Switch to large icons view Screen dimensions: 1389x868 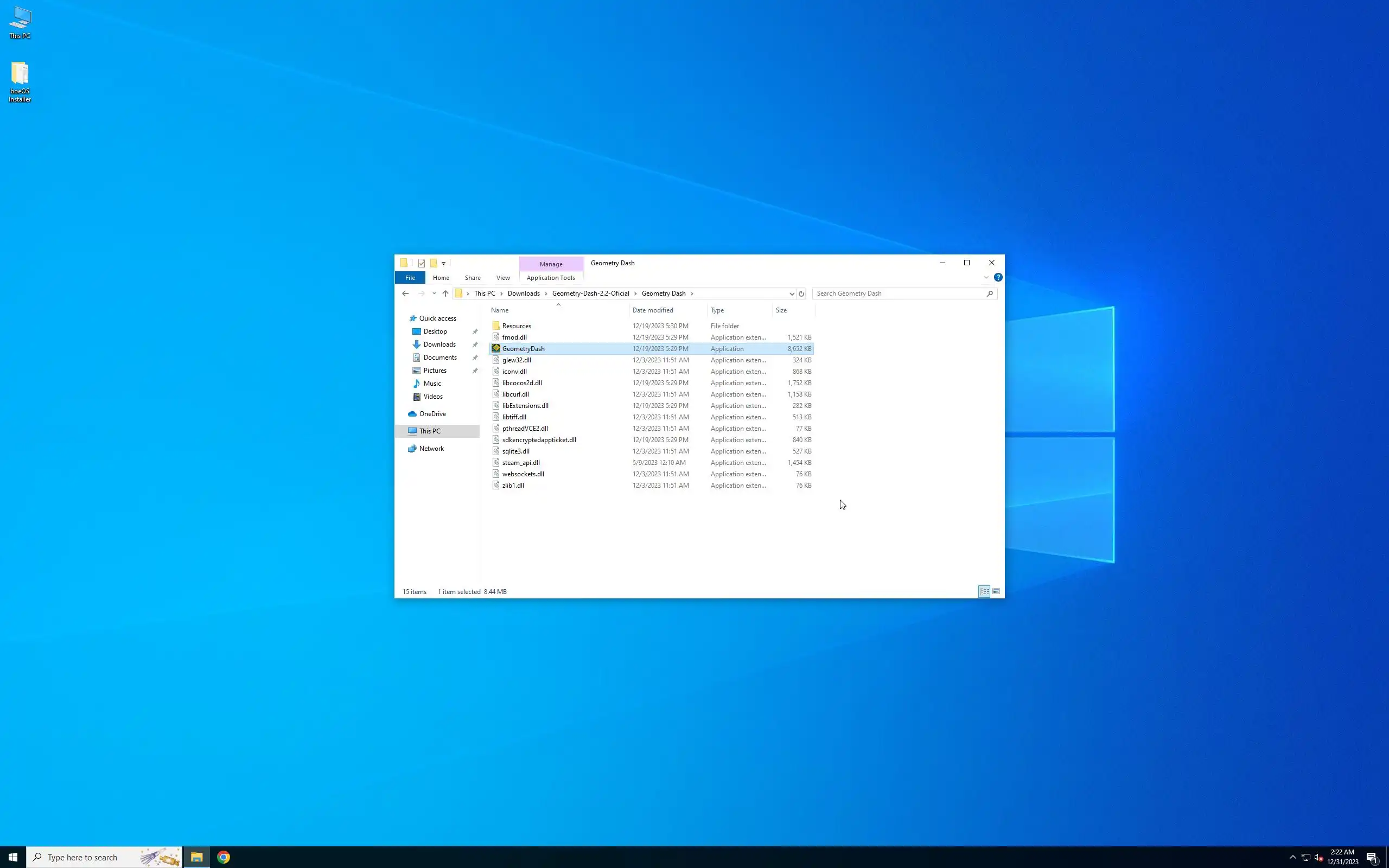(996, 591)
